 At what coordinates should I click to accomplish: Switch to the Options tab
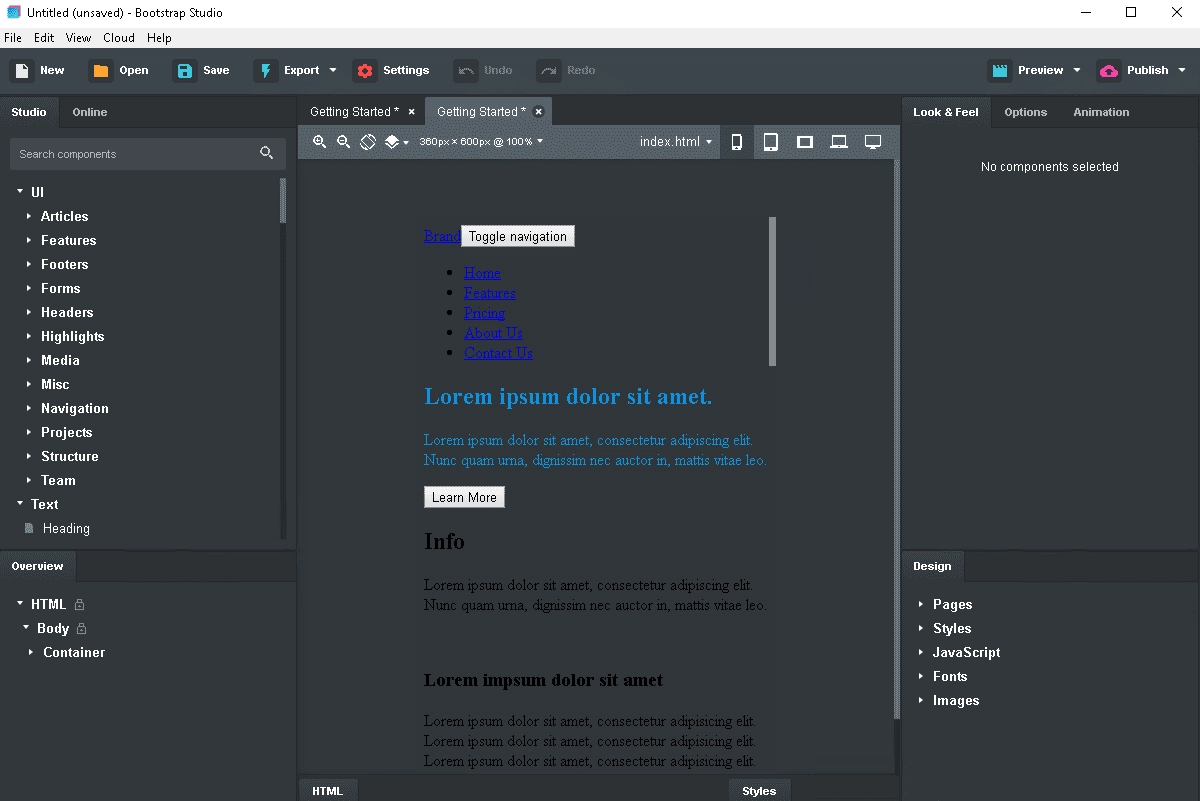(x=1026, y=112)
